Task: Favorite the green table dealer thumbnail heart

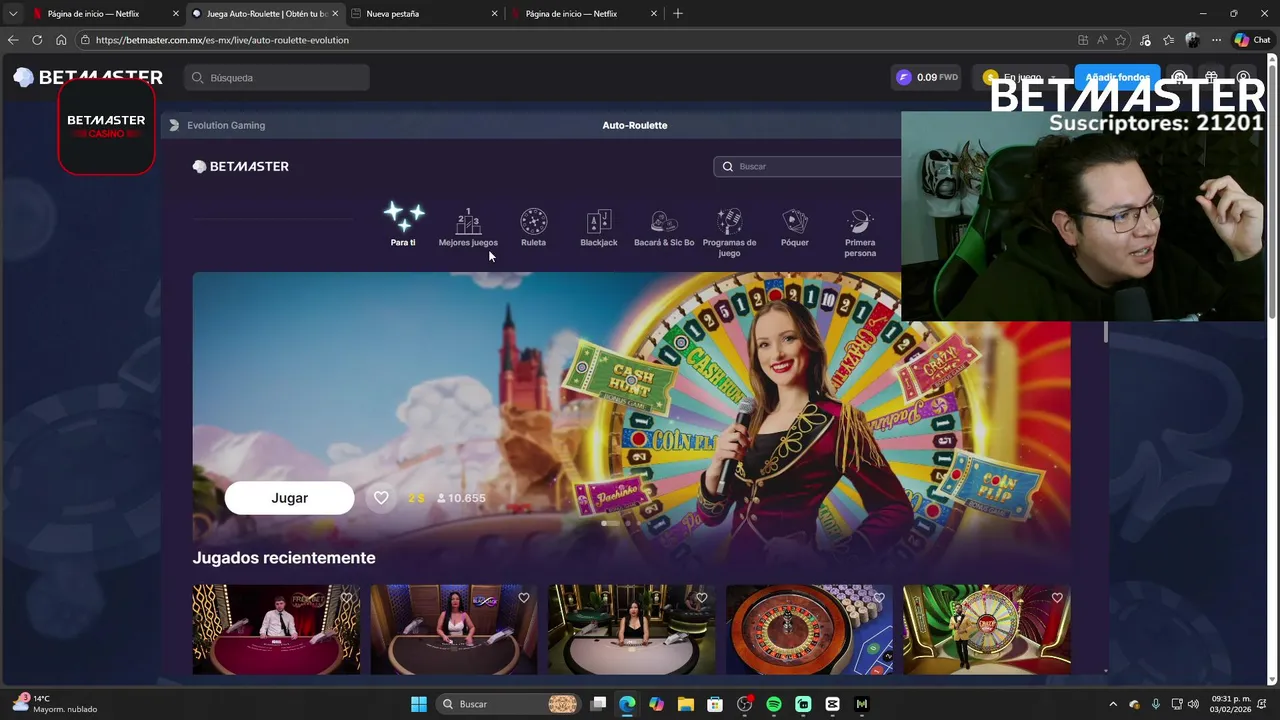Action: click(701, 598)
